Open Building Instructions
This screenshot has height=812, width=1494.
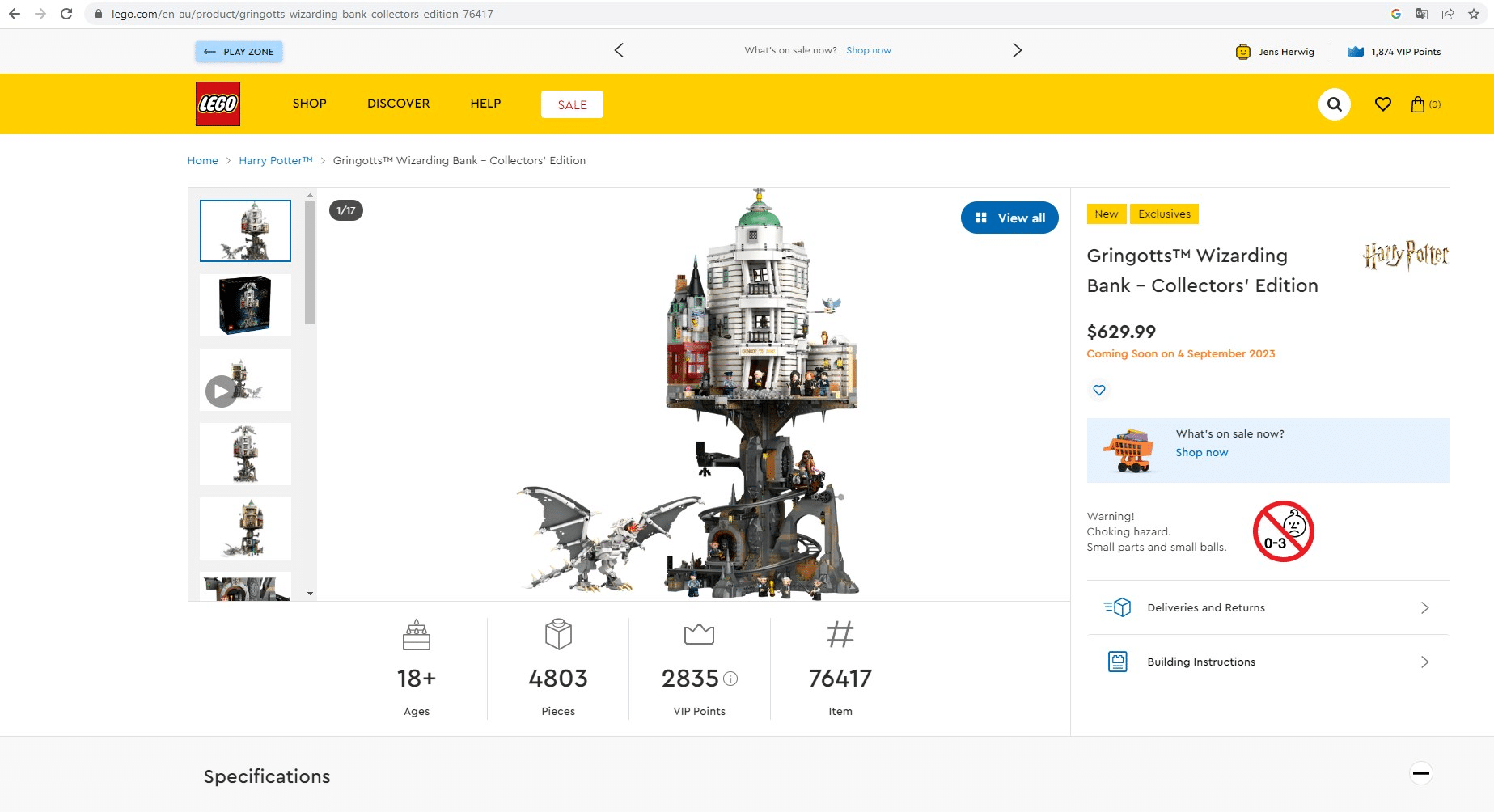click(x=1268, y=662)
